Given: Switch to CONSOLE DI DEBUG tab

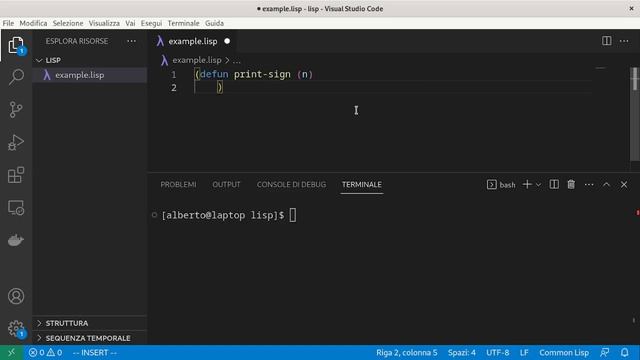Looking at the screenshot, I should pos(291,184).
